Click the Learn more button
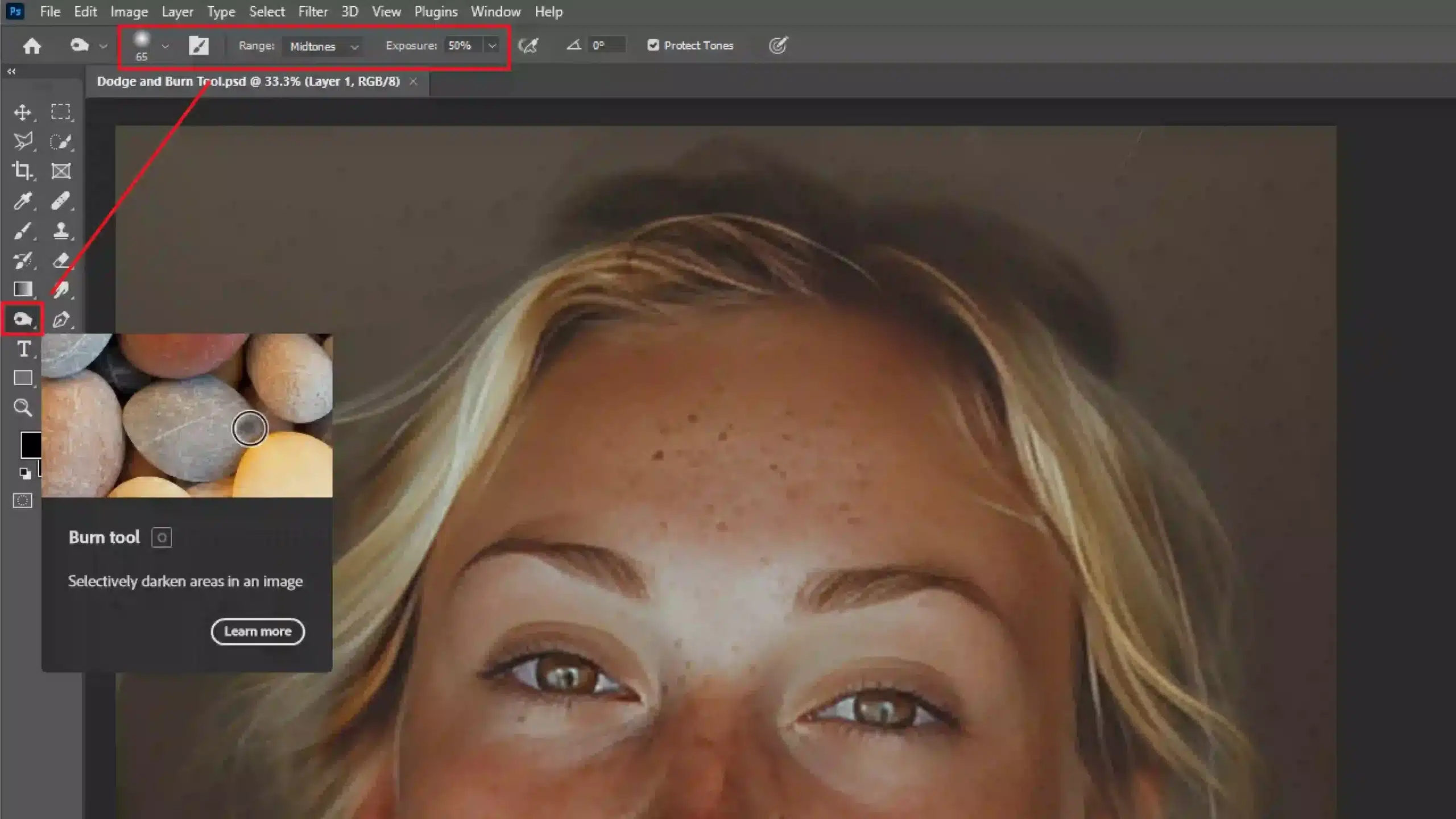The image size is (1456, 819). [258, 631]
